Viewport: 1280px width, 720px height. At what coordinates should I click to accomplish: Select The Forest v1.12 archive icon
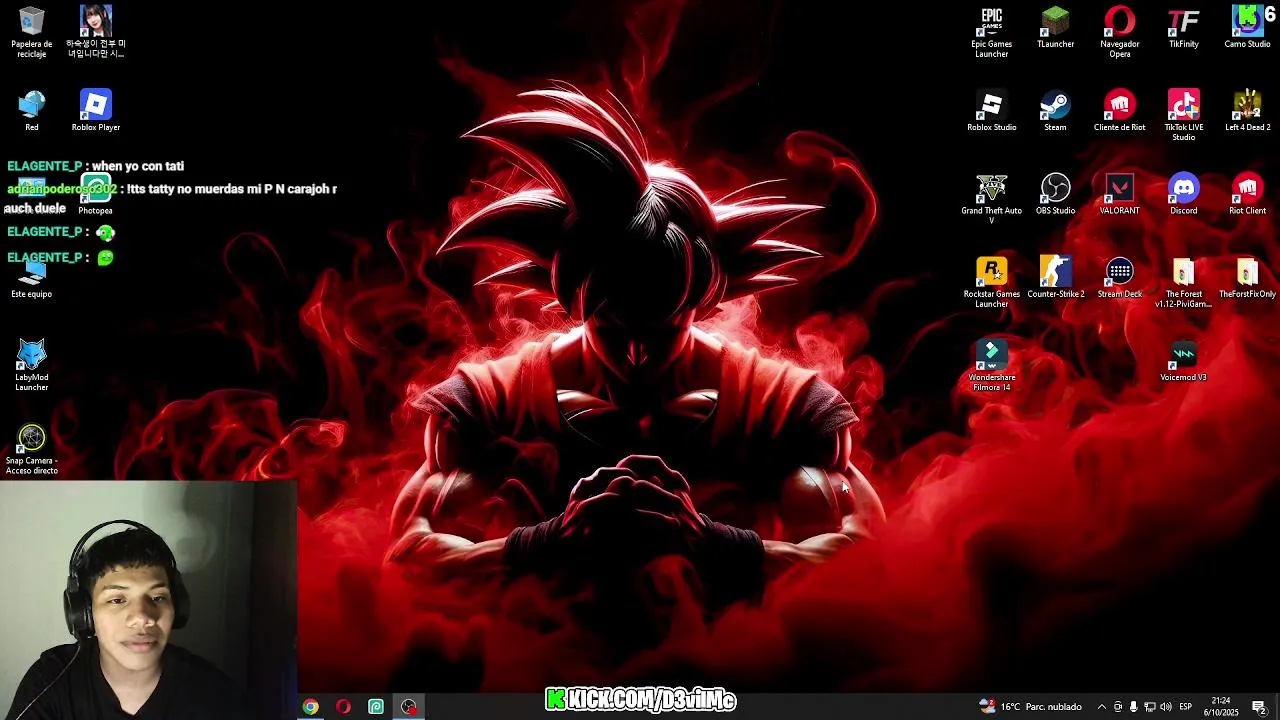pos(1184,282)
